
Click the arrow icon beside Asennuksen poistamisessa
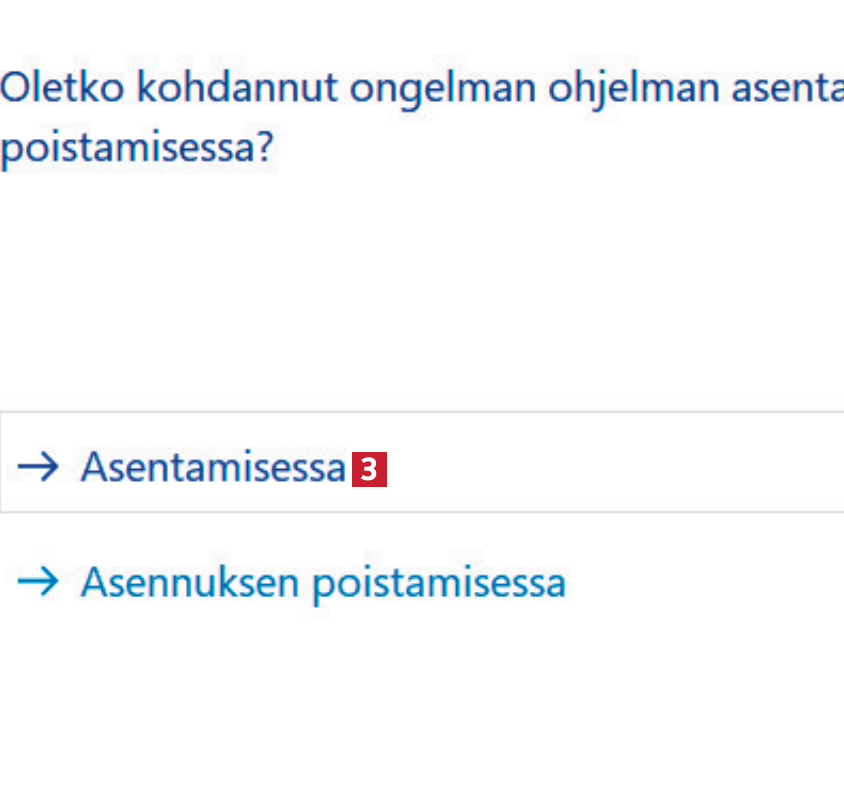tap(39, 582)
